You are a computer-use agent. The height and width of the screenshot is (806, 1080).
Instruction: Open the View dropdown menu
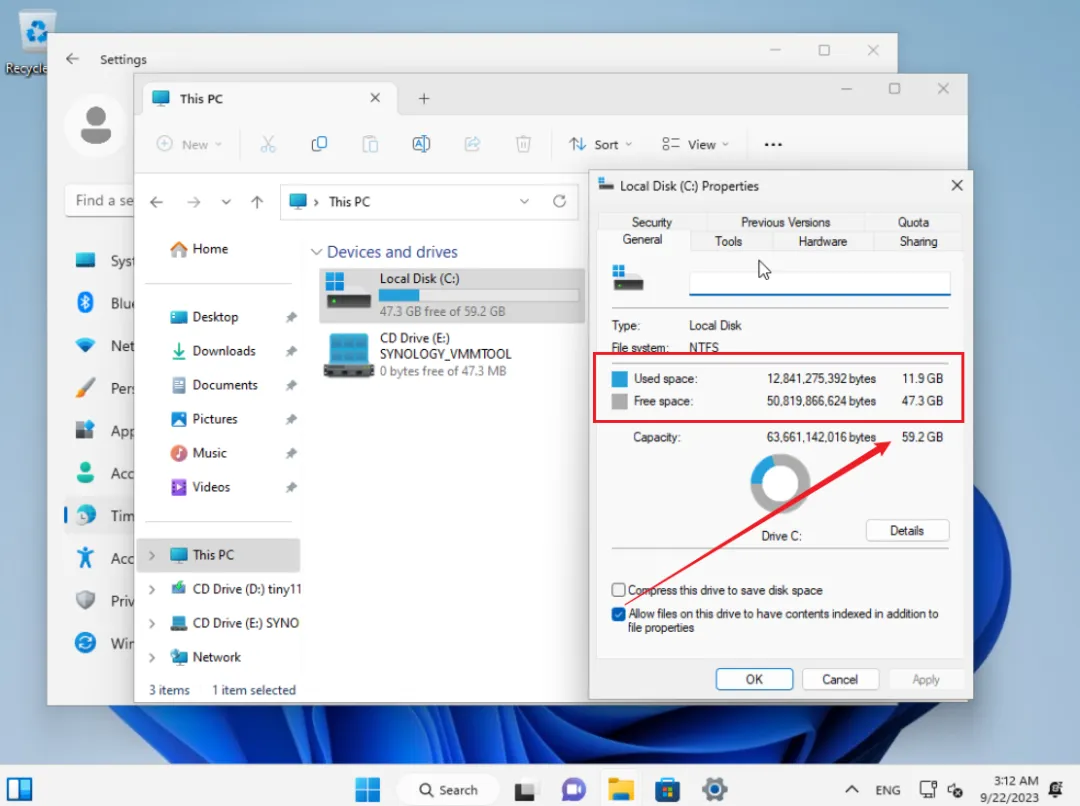click(x=695, y=144)
